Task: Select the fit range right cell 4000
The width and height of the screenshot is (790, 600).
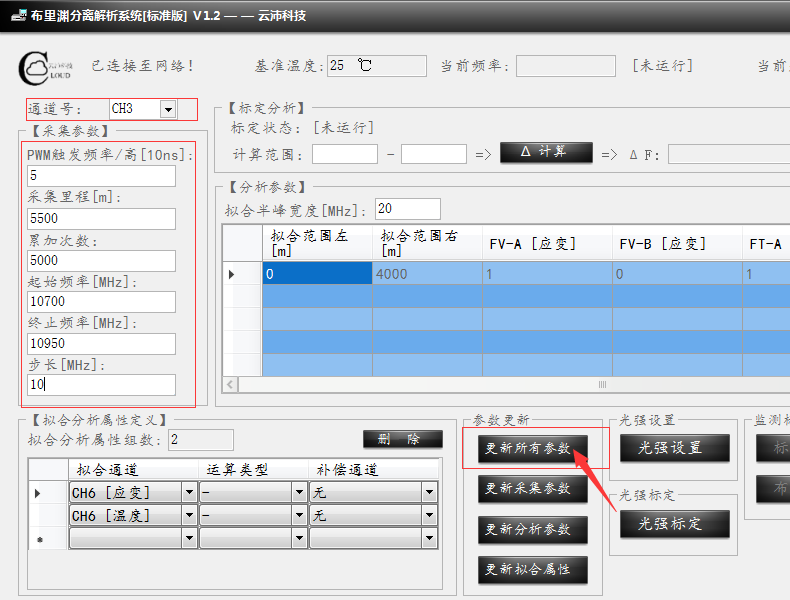Action: pos(427,274)
